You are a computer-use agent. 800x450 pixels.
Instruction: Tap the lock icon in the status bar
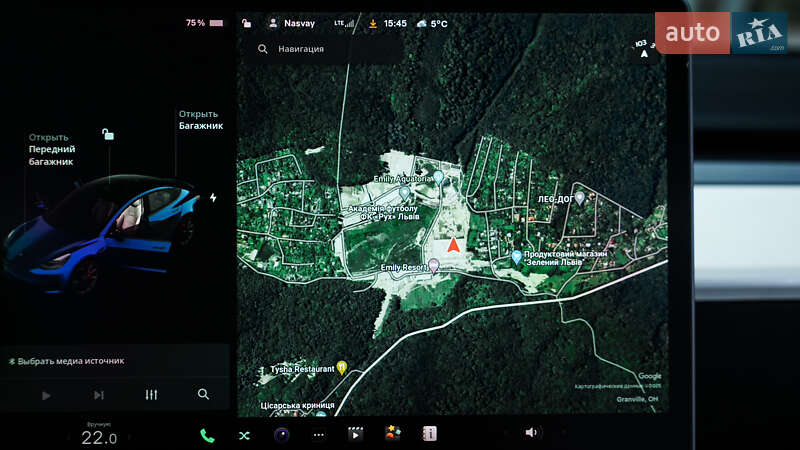pyautogui.click(x=246, y=23)
